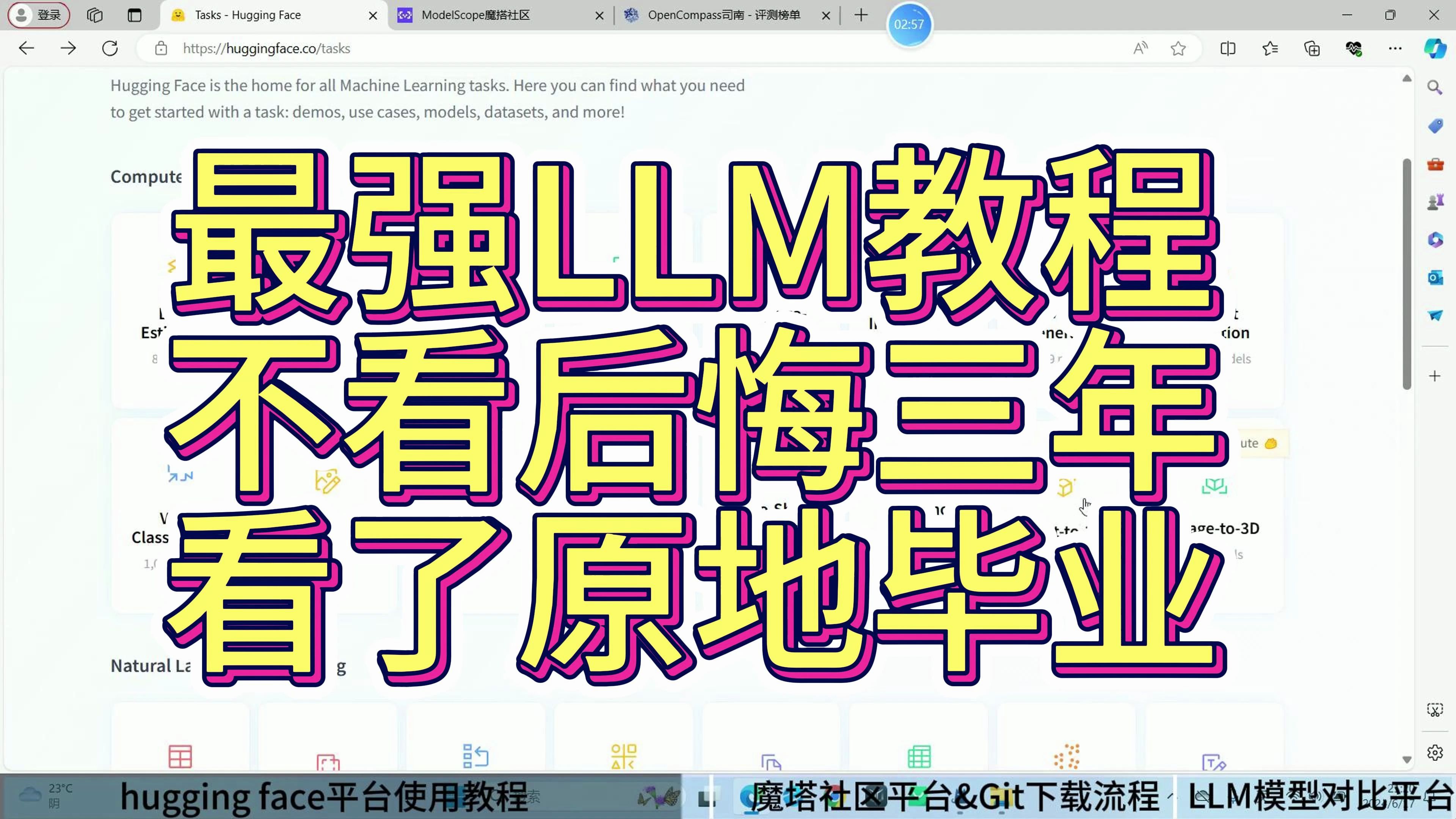Click the browser forward arrow
1456x819 pixels.
tap(68, 49)
